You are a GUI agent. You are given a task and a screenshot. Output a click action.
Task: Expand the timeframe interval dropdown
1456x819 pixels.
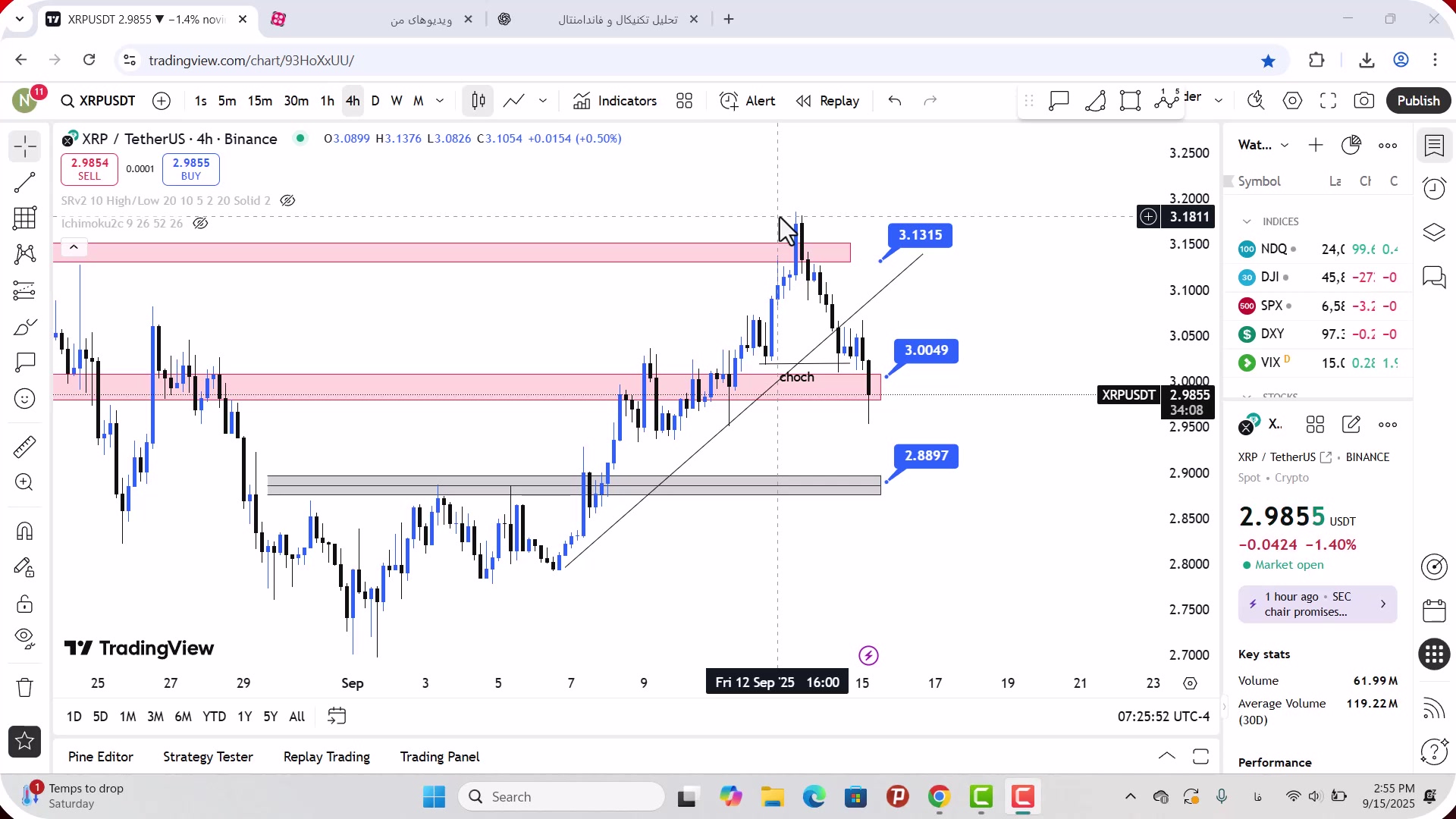click(x=440, y=101)
